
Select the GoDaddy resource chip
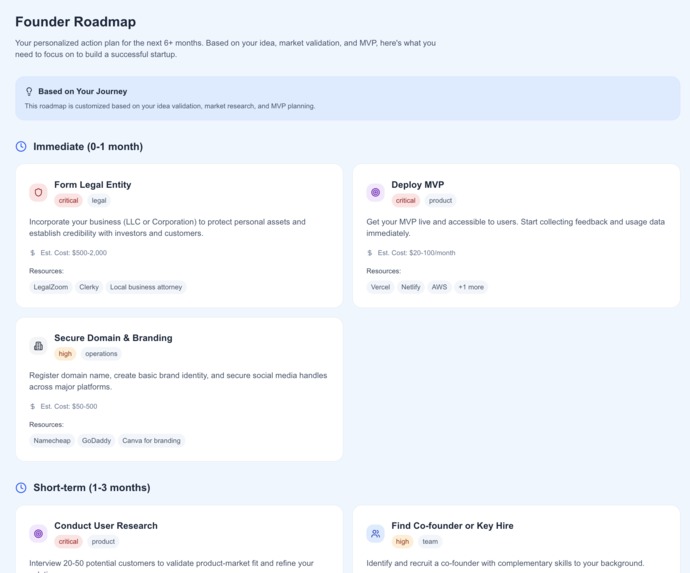click(x=96, y=441)
